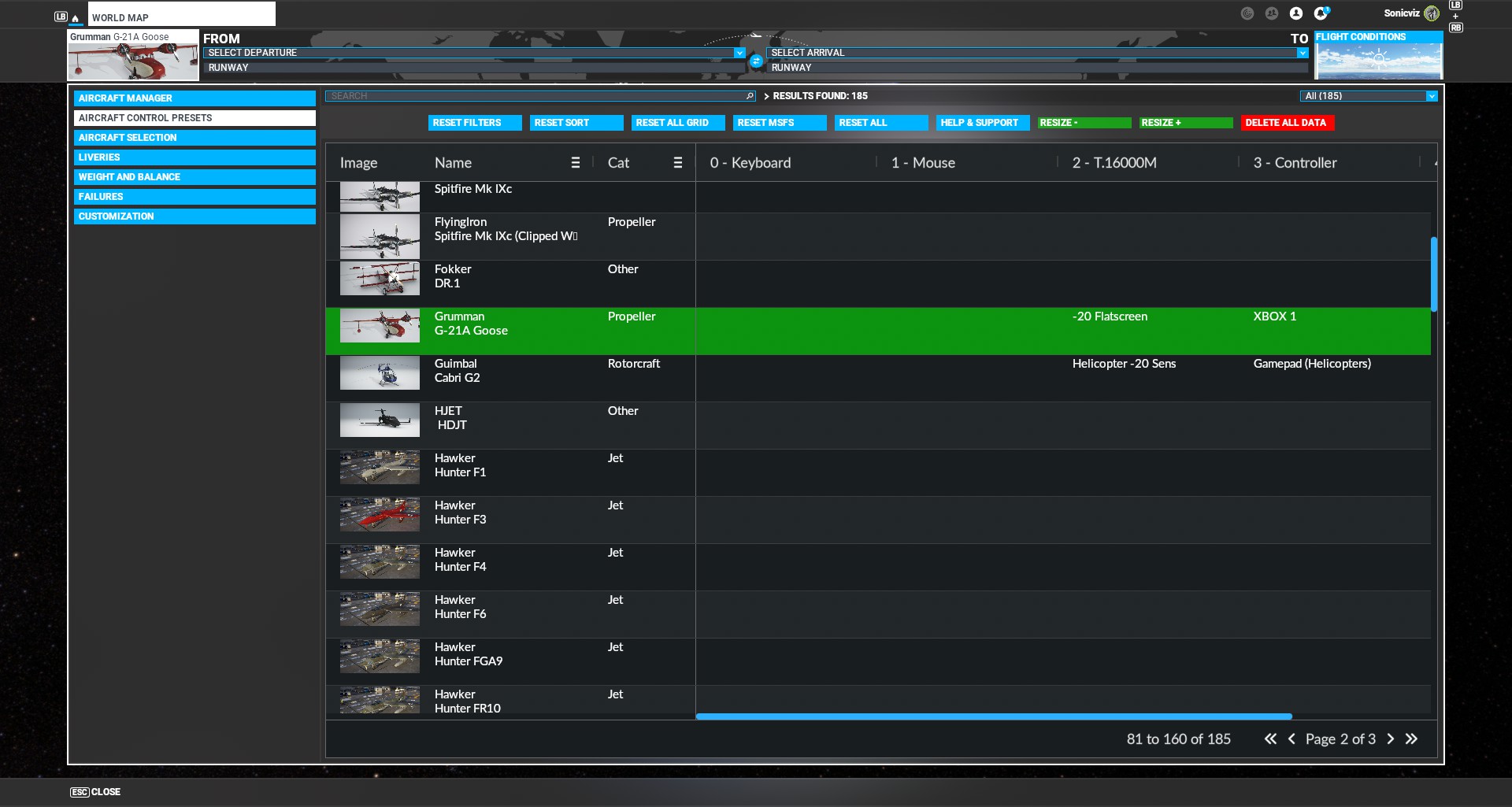Screen dimensions: 1512x807
Task: Swap departure and arrival airports
Action: pyautogui.click(x=756, y=61)
